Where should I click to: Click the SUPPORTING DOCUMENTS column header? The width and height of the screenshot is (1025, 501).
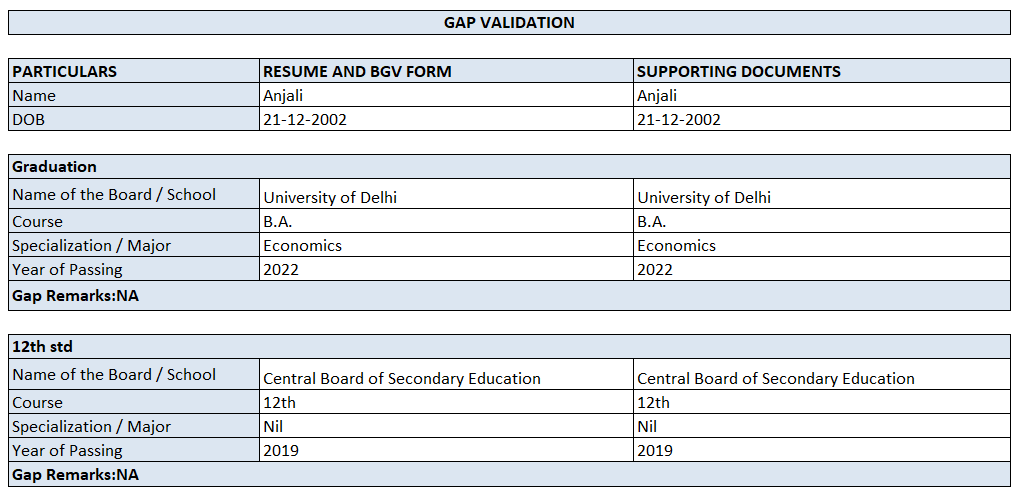tap(739, 71)
